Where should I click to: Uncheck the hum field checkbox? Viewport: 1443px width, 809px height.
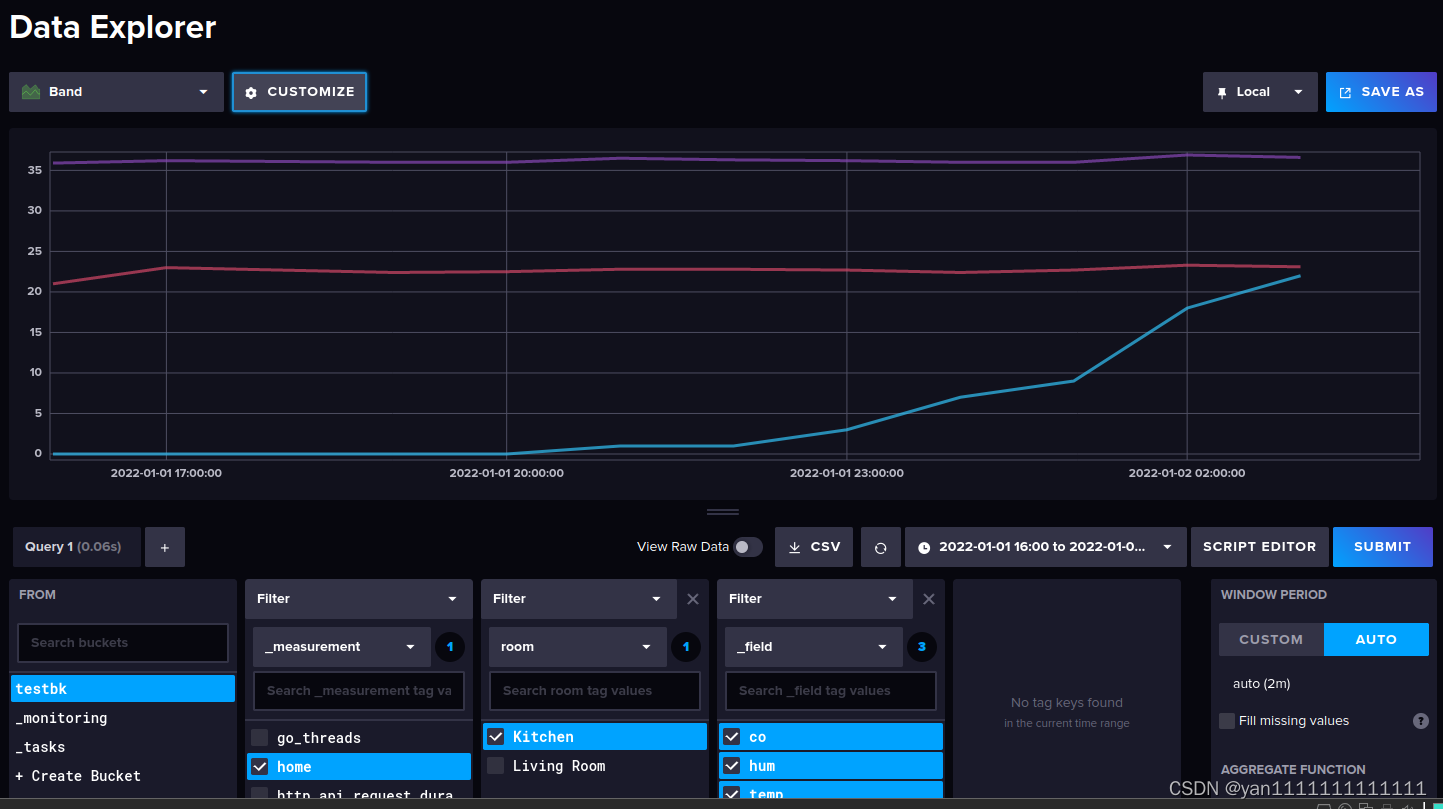[x=731, y=765]
